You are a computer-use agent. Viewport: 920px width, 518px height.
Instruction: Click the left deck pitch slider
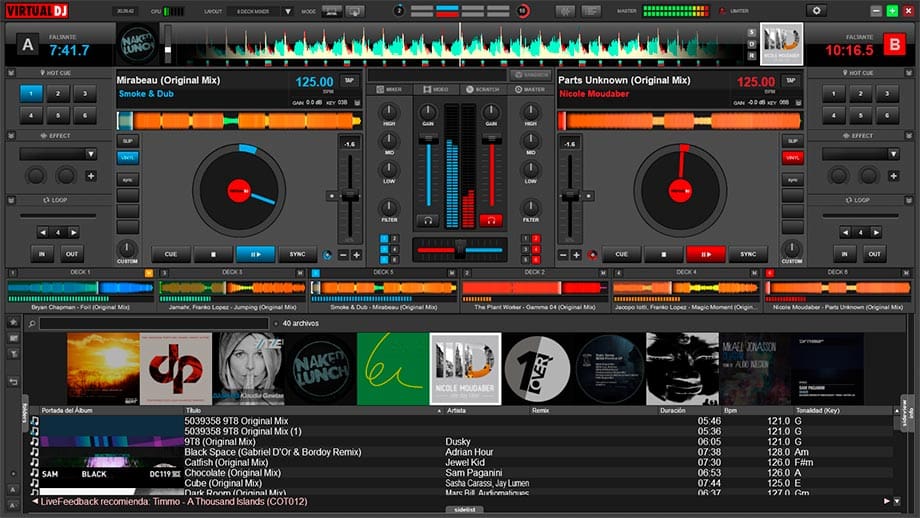point(350,197)
